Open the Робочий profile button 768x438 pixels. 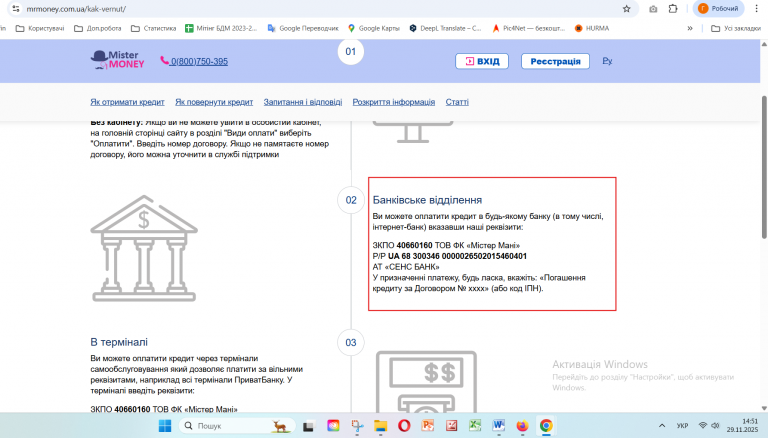click(x=718, y=9)
